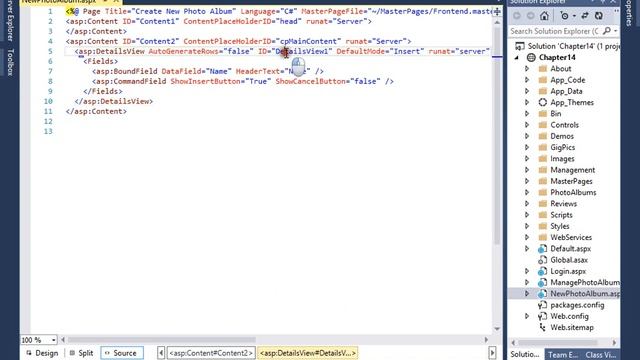Viewport: 640px width, 360px height.
Task: Expand the About folder
Action: (527, 69)
